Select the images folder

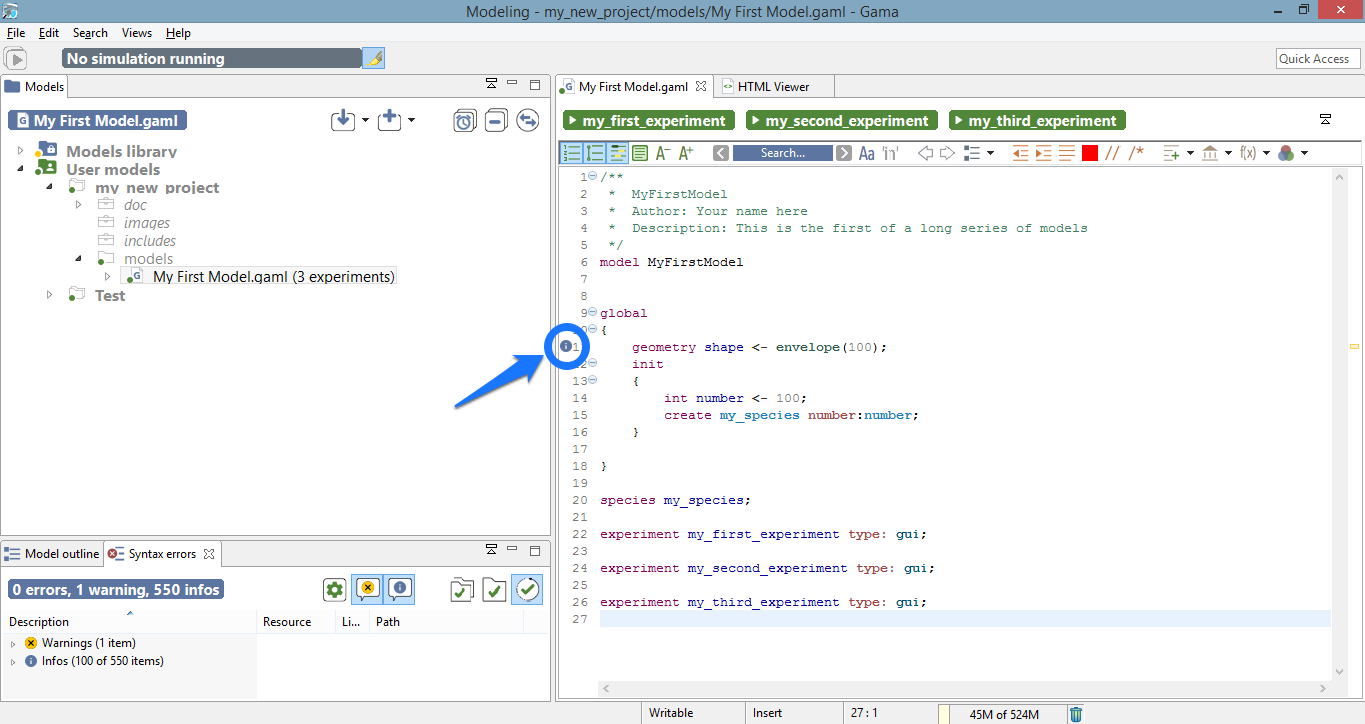pos(147,223)
